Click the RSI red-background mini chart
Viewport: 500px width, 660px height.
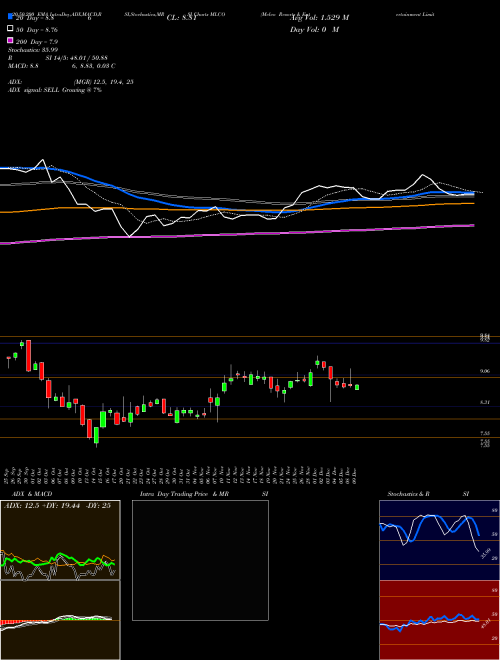click(x=439, y=620)
